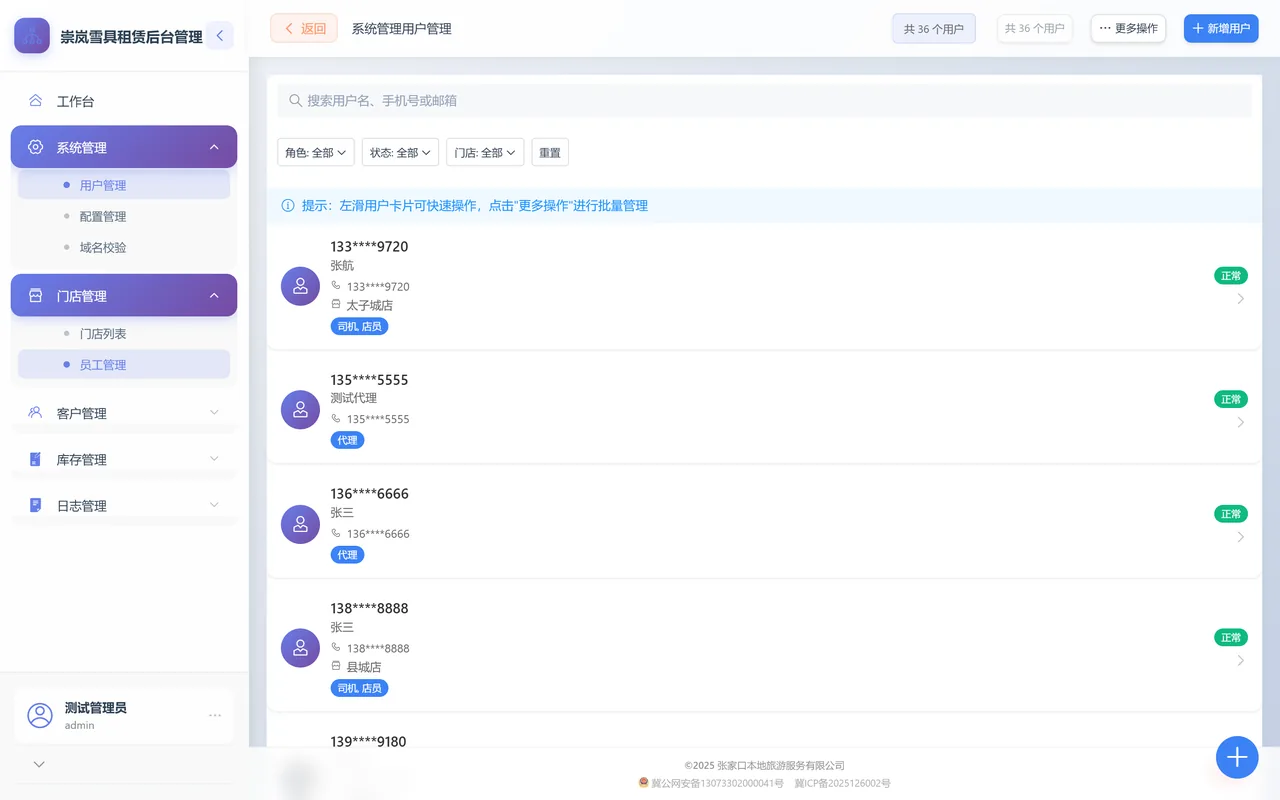Click the avatar of user 136****6666
Image resolution: width=1280 pixels, height=800 pixels.
pyautogui.click(x=300, y=524)
